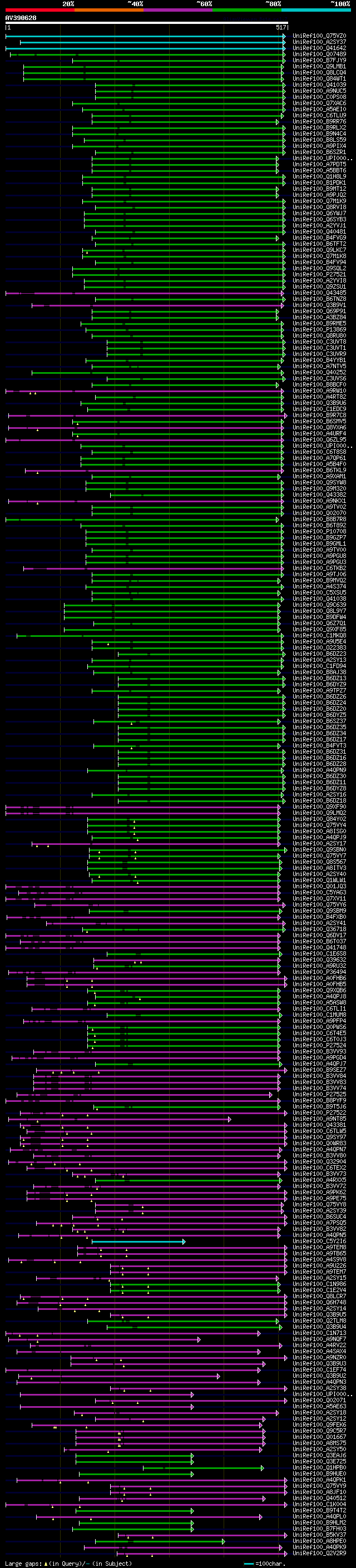Click hit label UniRef100_A9NUC5

[319, 91]
